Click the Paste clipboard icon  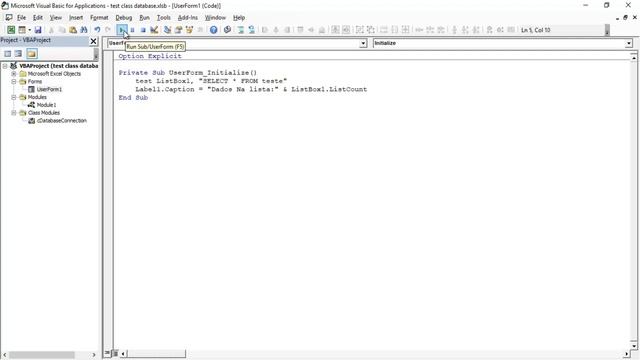pyautogui.click(x=73, y=30)
